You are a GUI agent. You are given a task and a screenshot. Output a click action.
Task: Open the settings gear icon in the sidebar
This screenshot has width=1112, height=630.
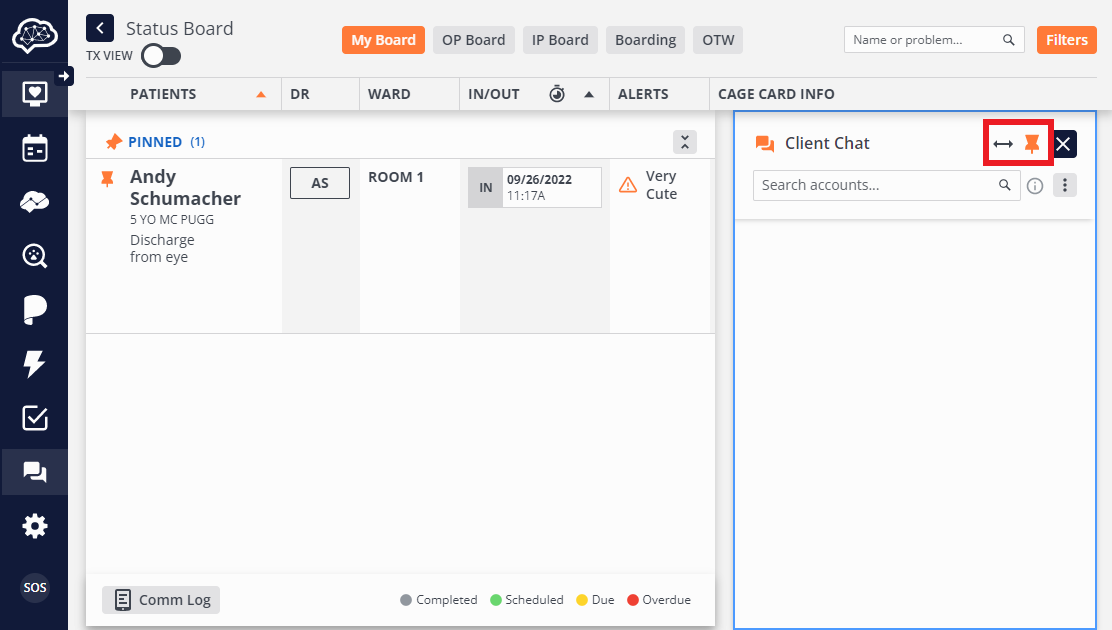pyautogui.click(x=35, y=526)
